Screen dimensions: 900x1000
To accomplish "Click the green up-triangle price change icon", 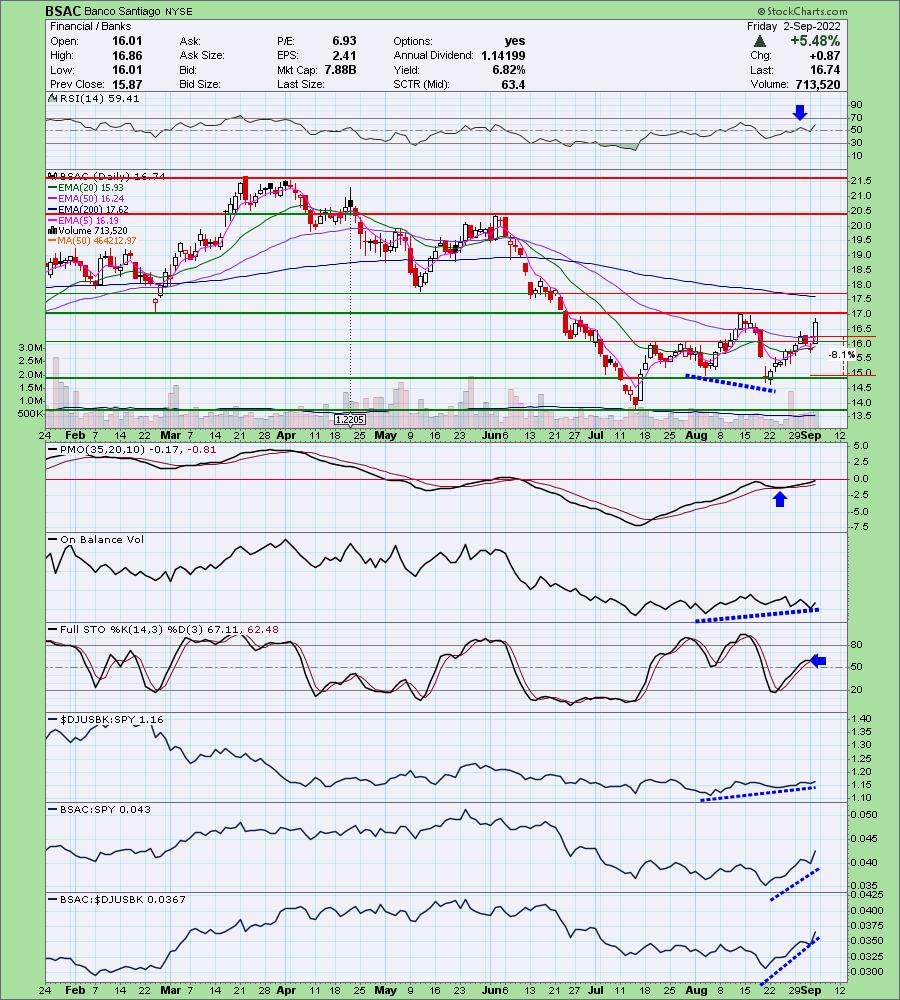I will [759, 41].
